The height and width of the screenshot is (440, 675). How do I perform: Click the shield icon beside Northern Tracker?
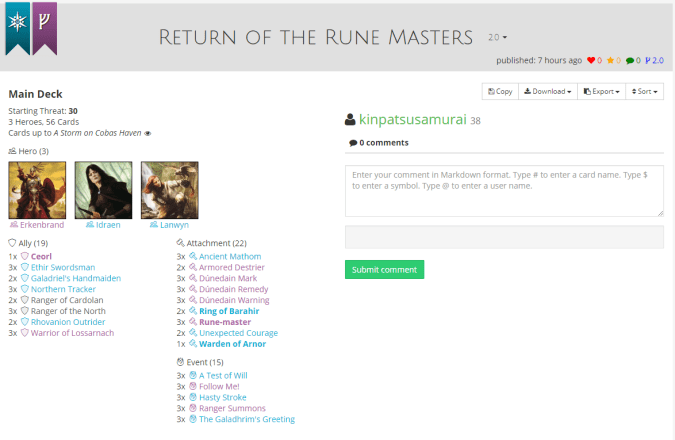(25, 289)
